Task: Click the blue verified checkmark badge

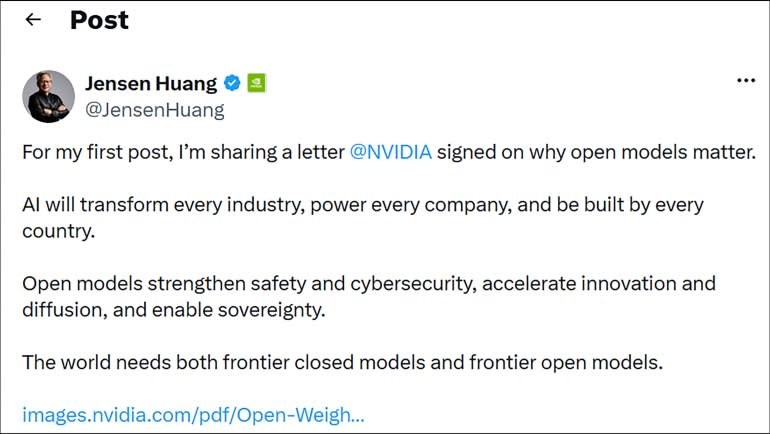Action: pyautogui.click(x=232, y=83)
